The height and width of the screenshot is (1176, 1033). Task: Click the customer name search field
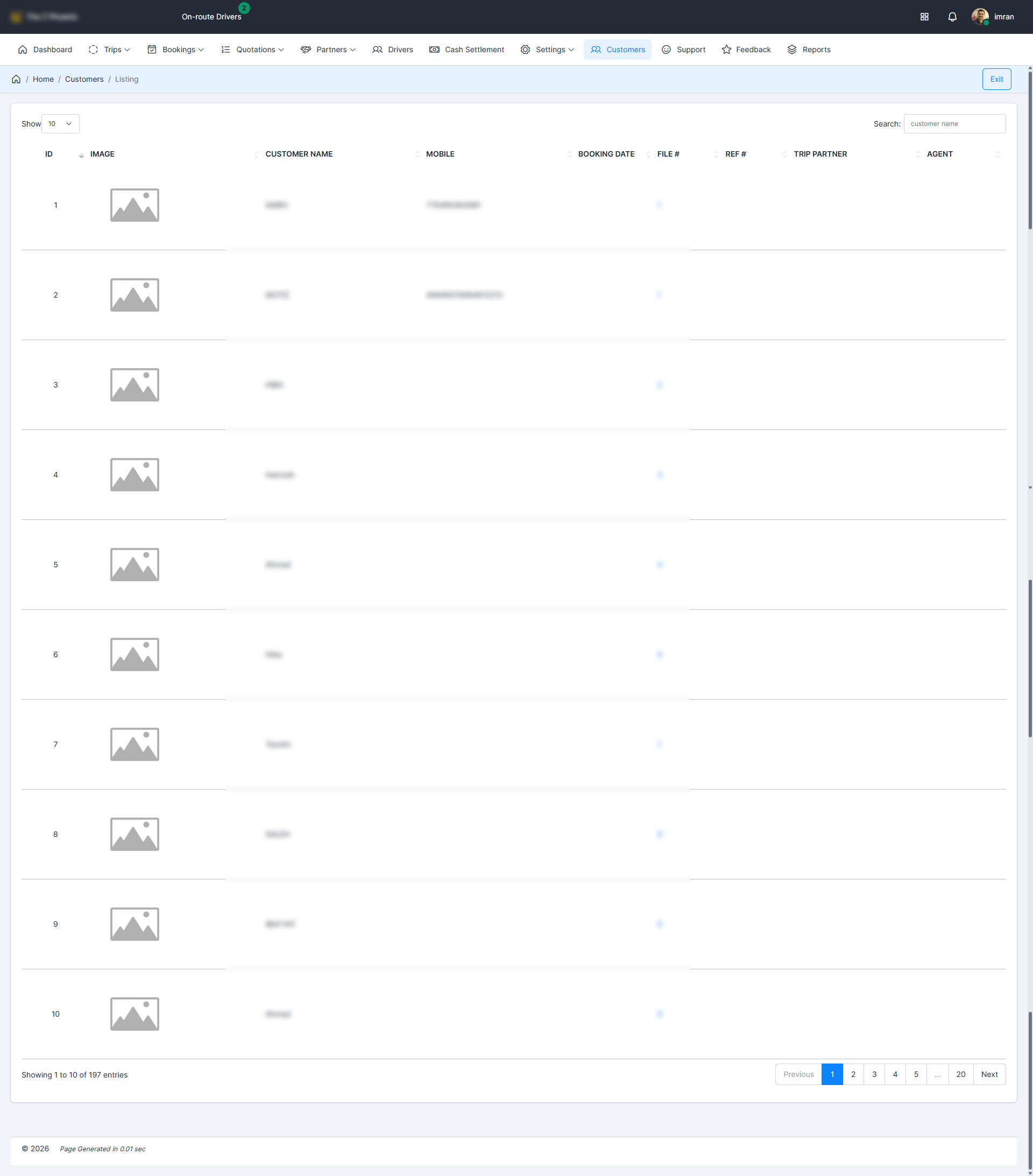tap(954, 124)
